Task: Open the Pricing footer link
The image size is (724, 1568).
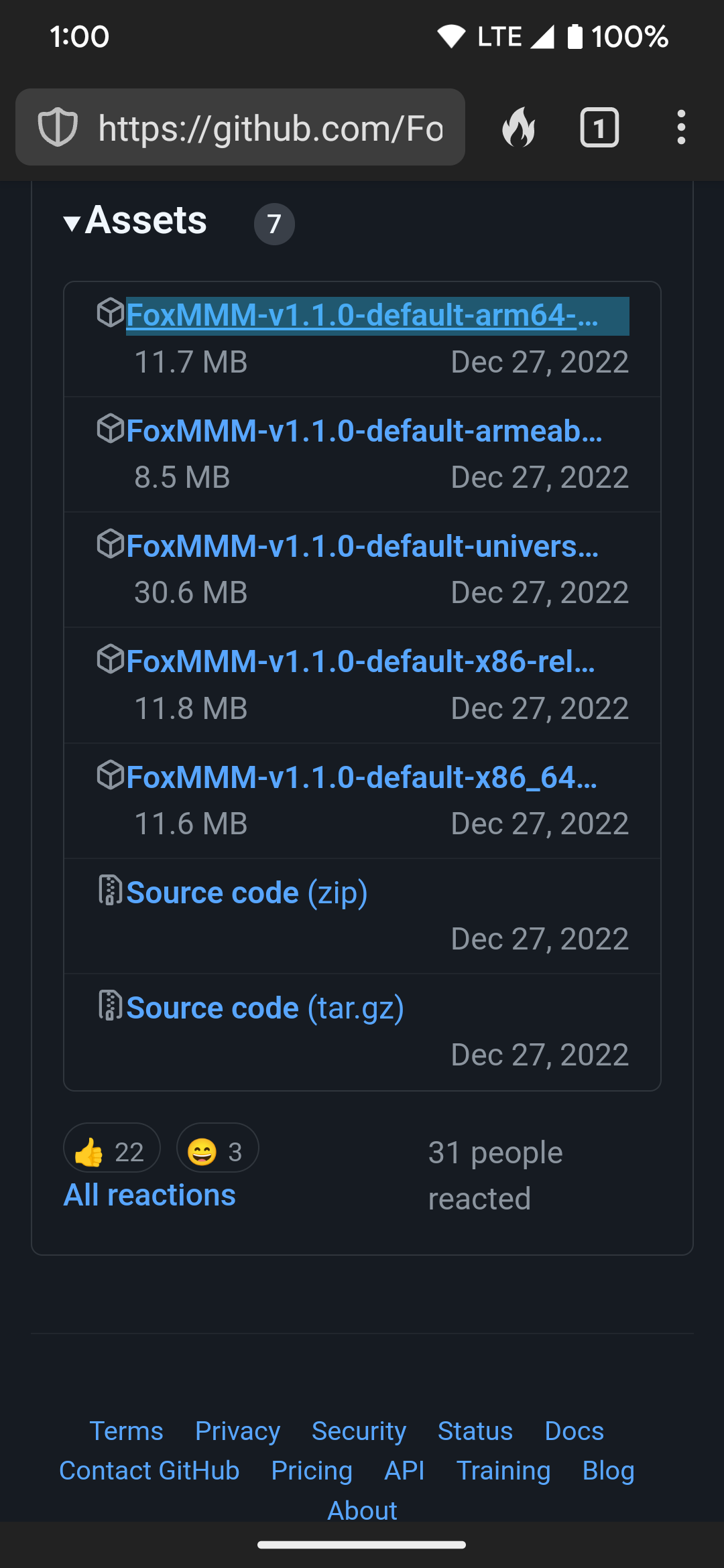Action: [x=312, y=1471]
